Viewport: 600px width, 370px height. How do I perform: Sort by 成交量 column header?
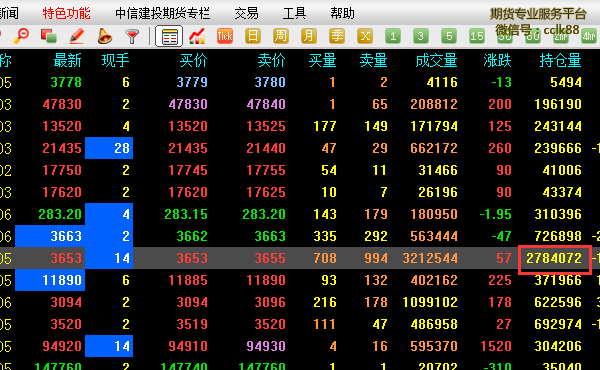pos(436,60)
